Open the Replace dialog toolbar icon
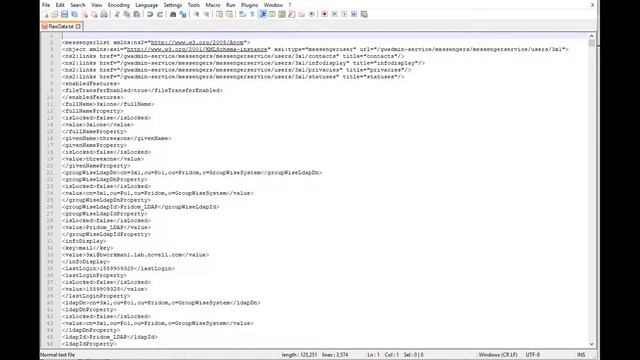The width and height of the screenshot is (640, 360). (x=183, y=14)
